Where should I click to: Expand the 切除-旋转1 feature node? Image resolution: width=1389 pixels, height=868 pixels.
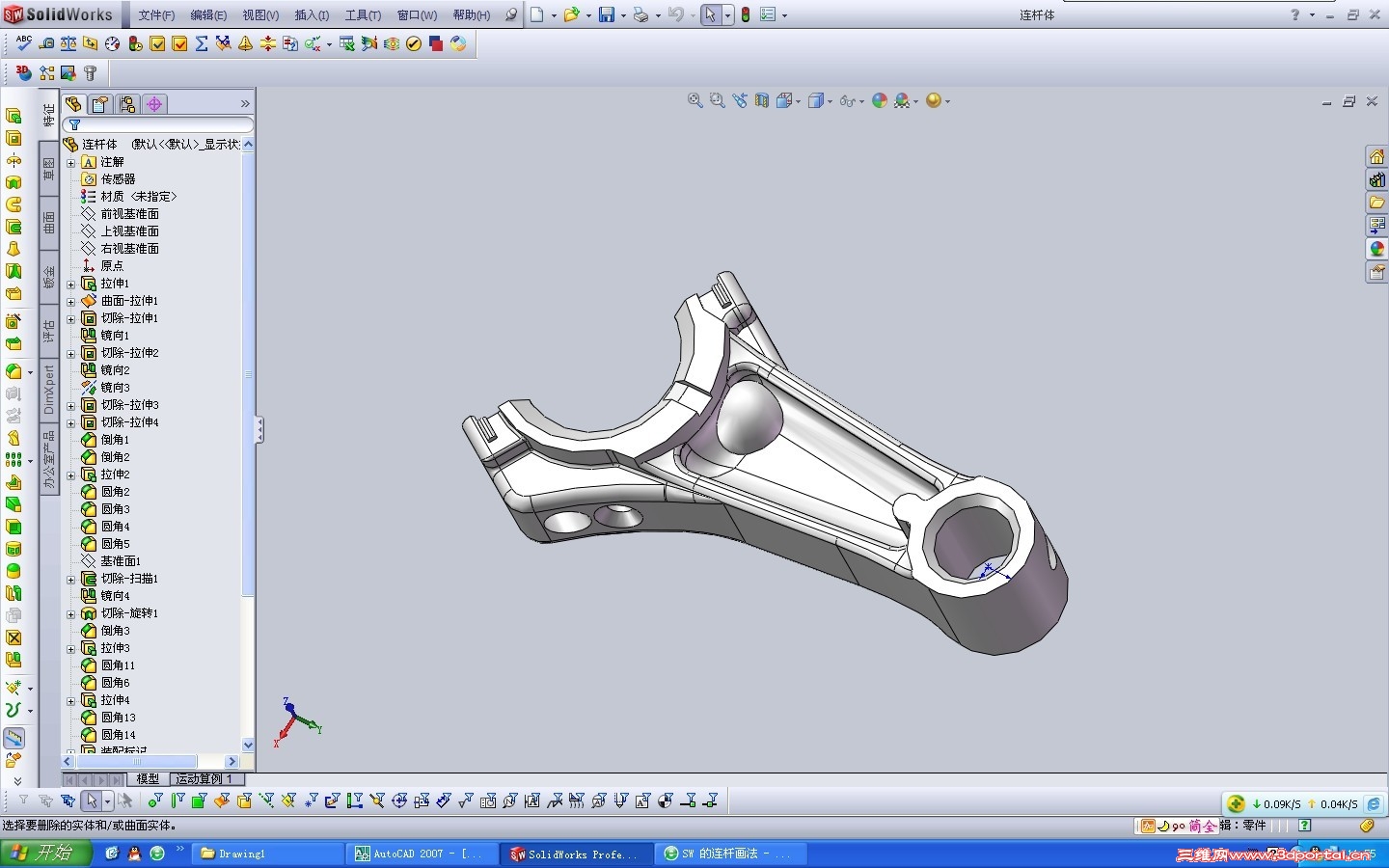pos(70,614)
